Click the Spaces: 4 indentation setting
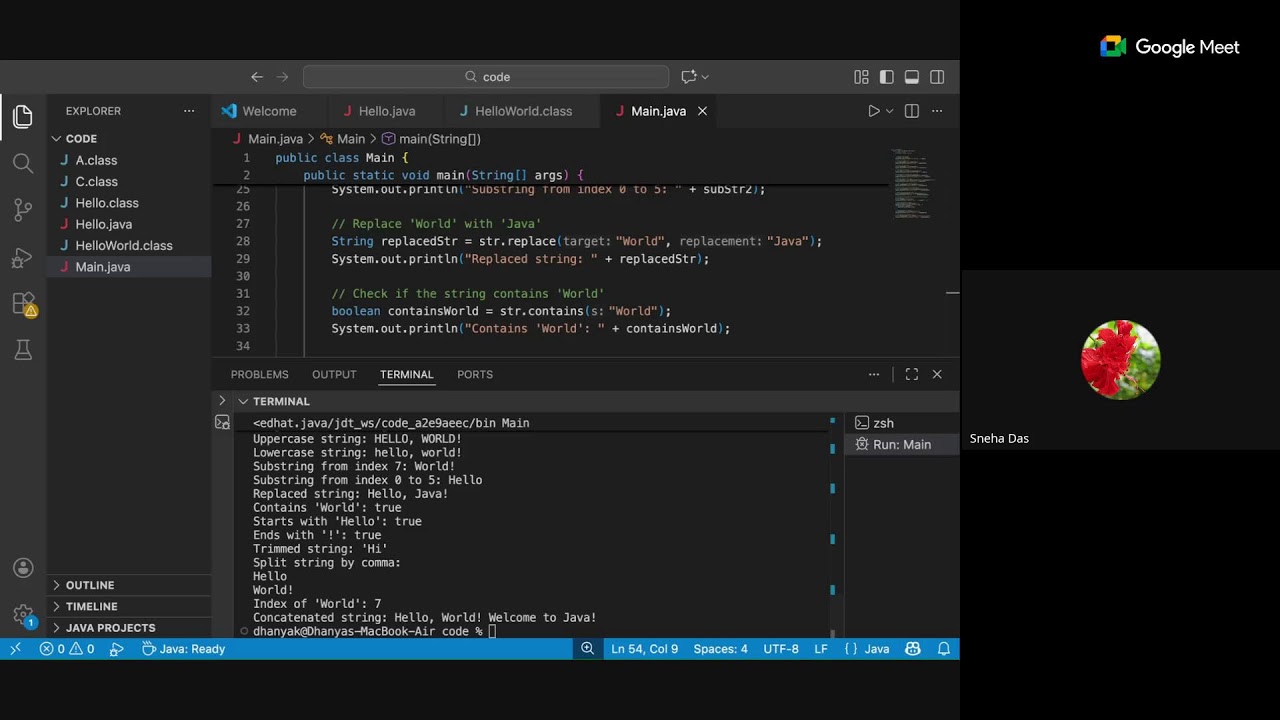This screenshot has height=720, width=1280. (720, 649)
